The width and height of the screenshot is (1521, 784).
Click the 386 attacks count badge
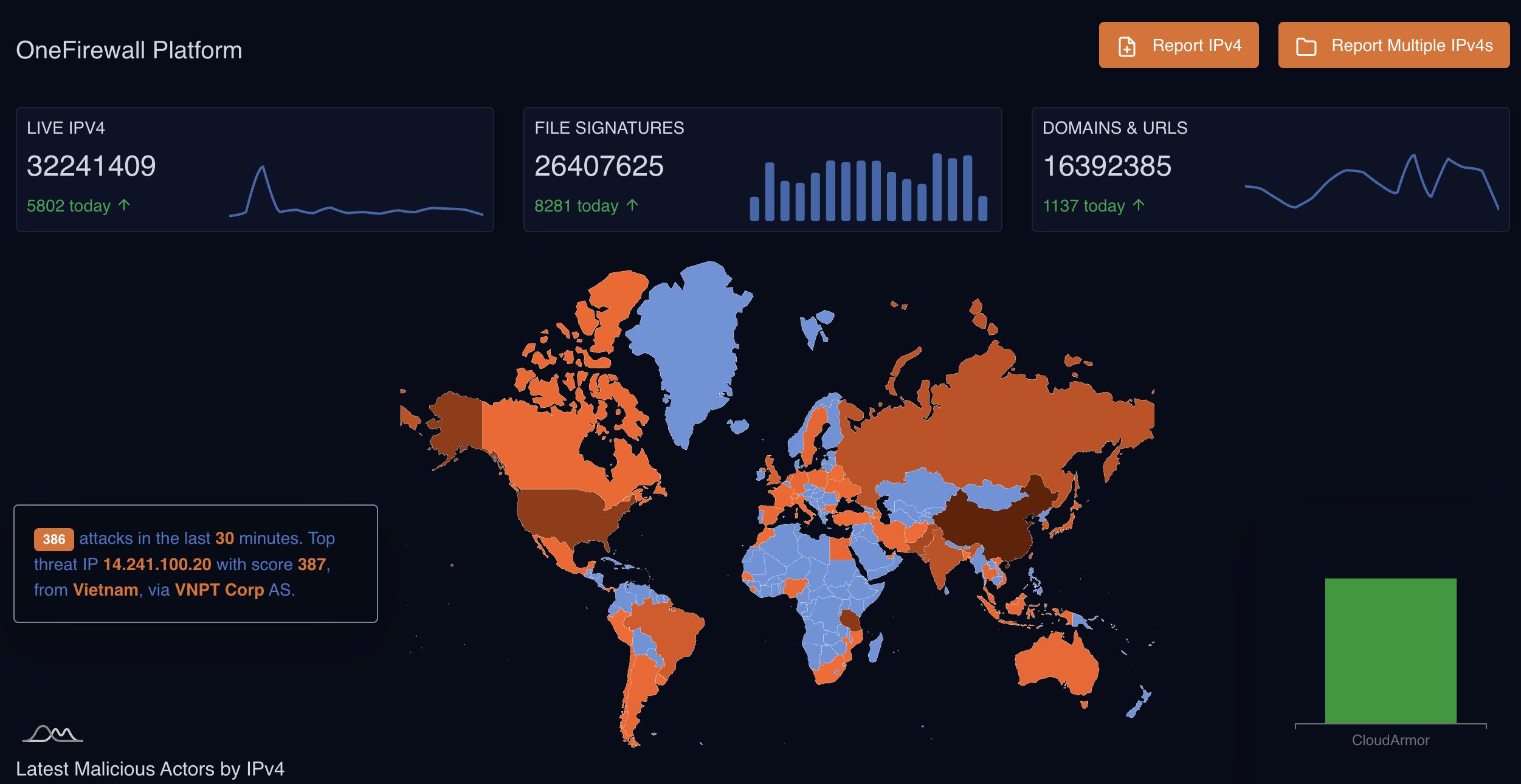click(x=53, y=539)
